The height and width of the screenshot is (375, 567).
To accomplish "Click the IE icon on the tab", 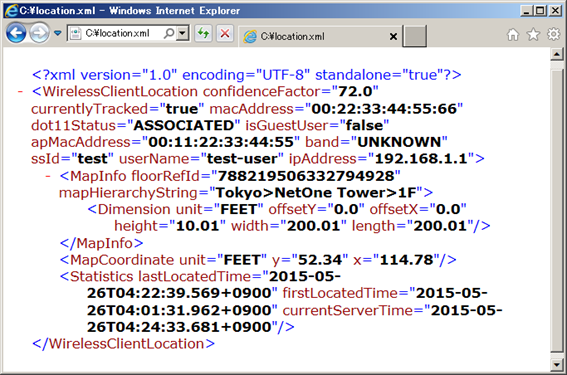I will point(250,37).
